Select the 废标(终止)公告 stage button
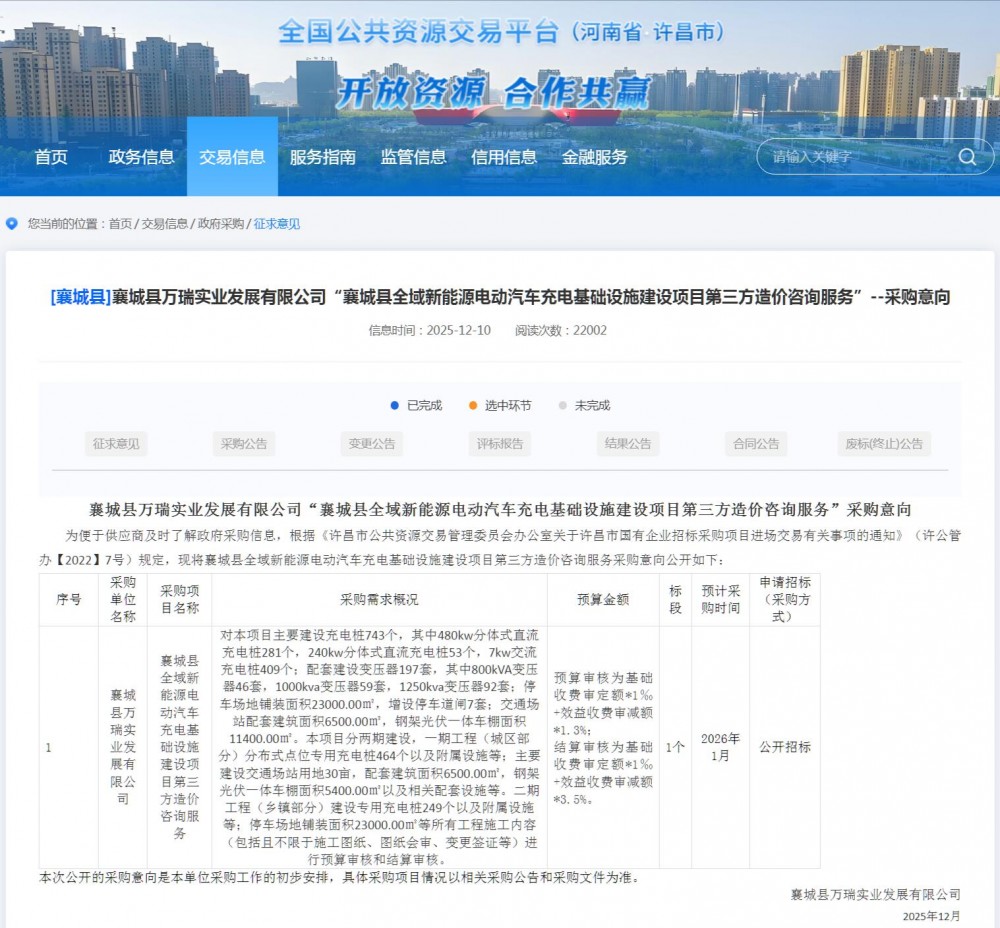 tap(884, 444)
